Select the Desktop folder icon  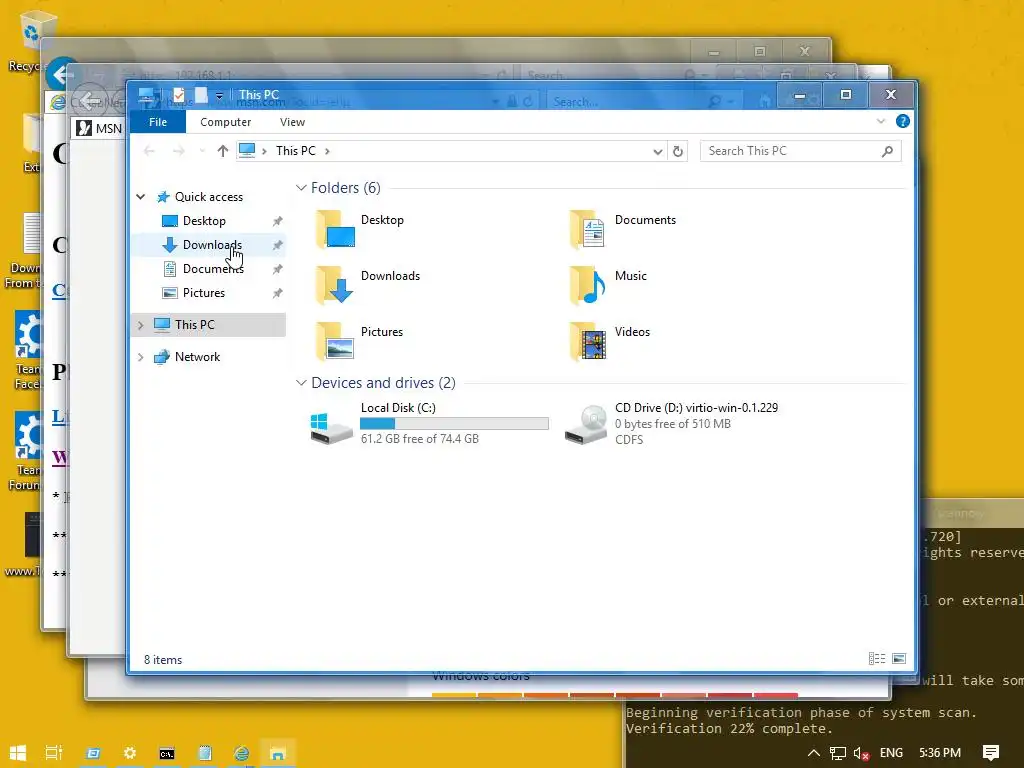[334, 229]
